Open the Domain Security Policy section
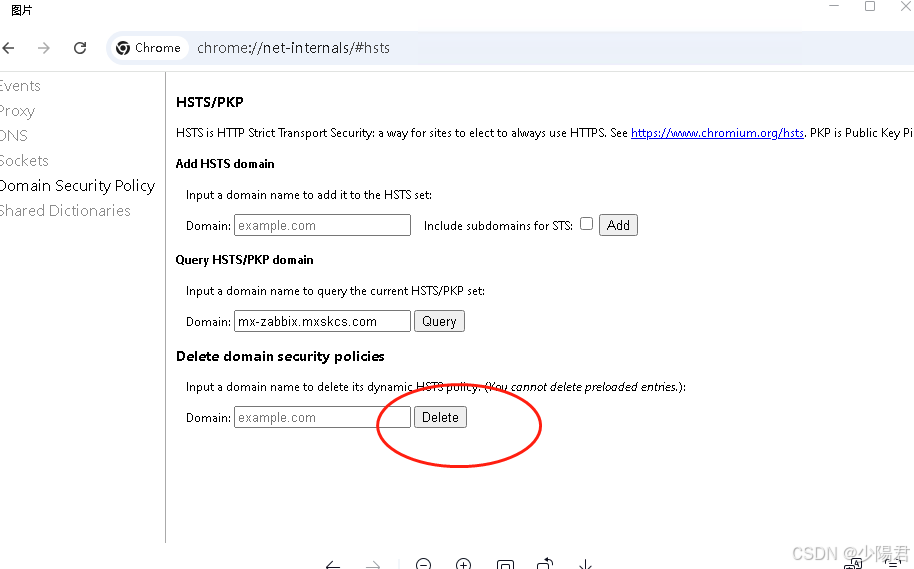914x569 pixels. click(x=77, y=185)
